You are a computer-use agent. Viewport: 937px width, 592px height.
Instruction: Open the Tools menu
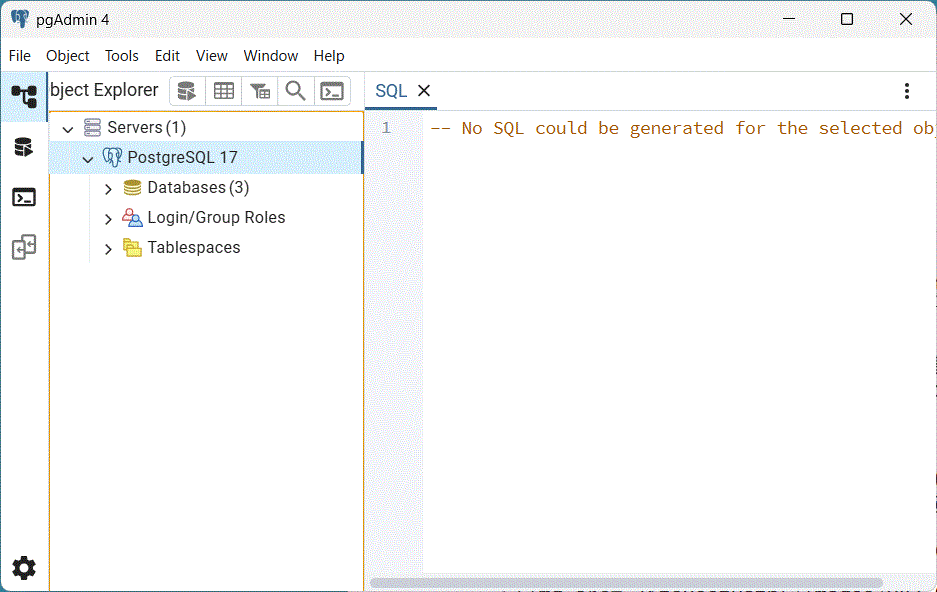click(x=122, y=56)
